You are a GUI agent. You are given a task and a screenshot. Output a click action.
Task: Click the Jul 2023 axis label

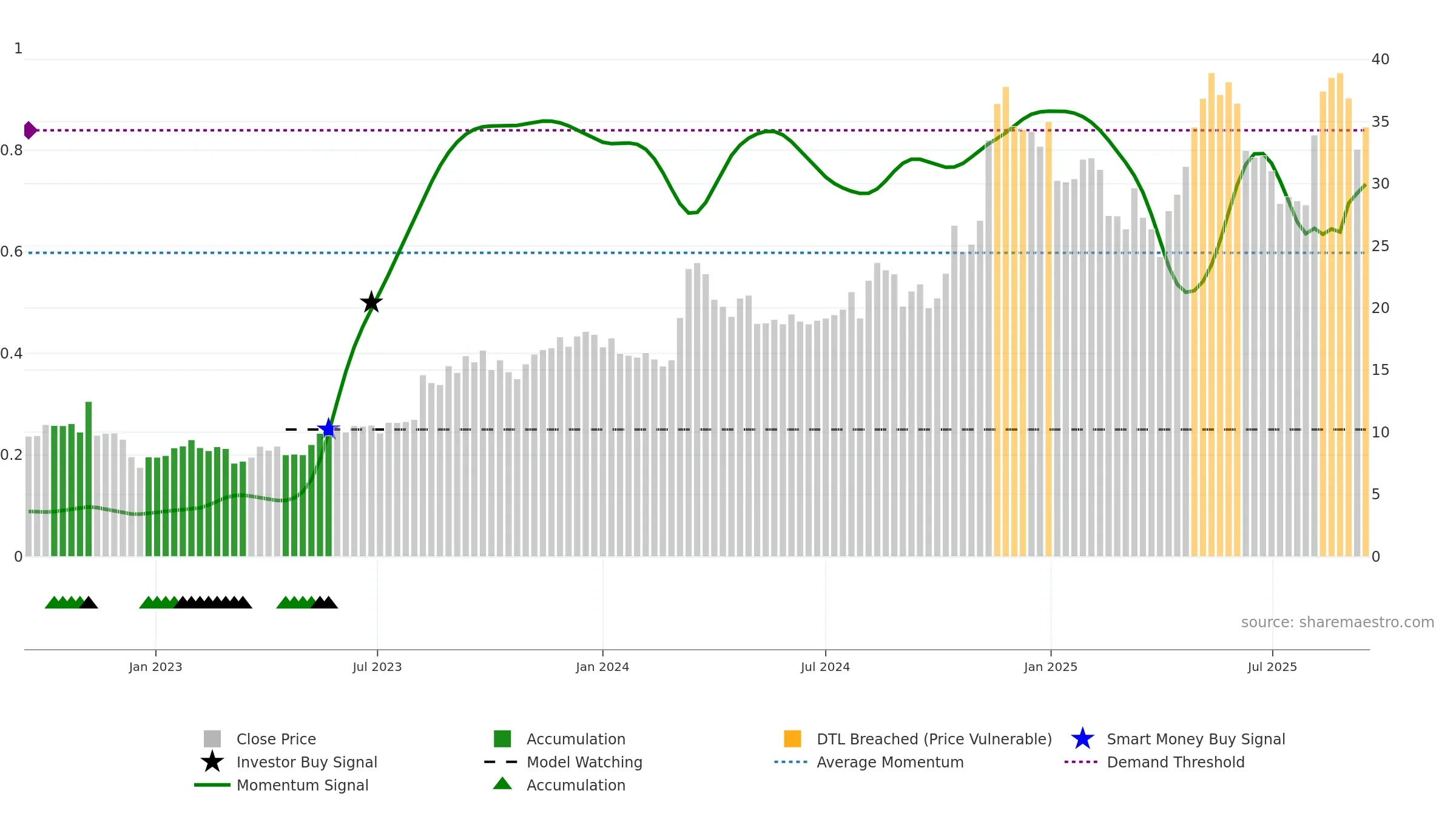coord(377,667)
